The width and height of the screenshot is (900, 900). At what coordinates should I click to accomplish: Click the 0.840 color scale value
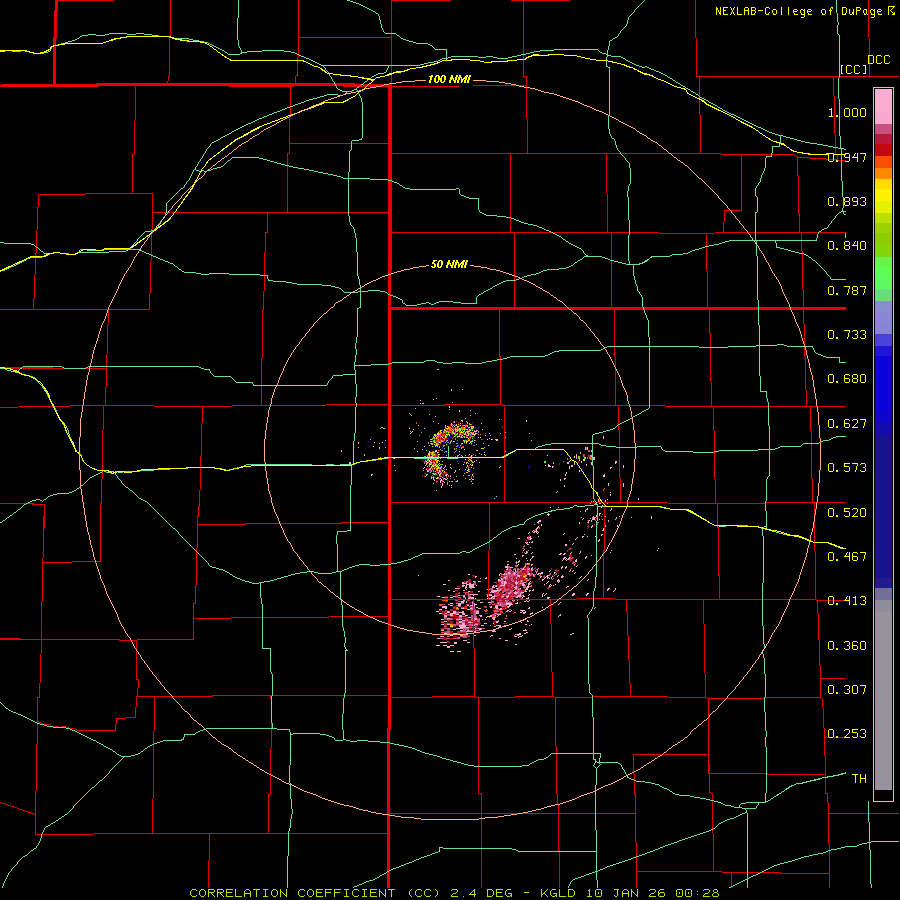[847, 246]
